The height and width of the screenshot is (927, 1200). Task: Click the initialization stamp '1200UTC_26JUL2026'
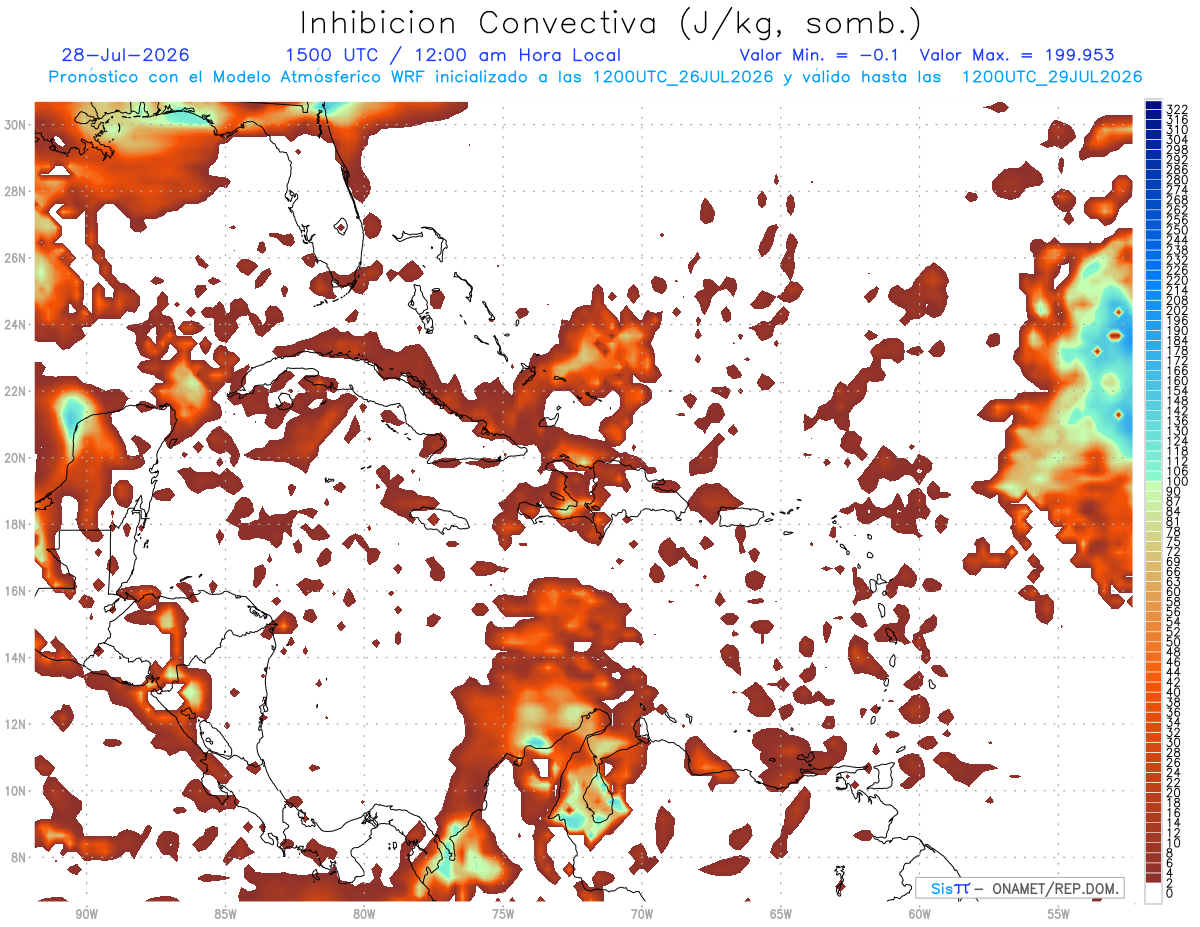pos(683,77)
